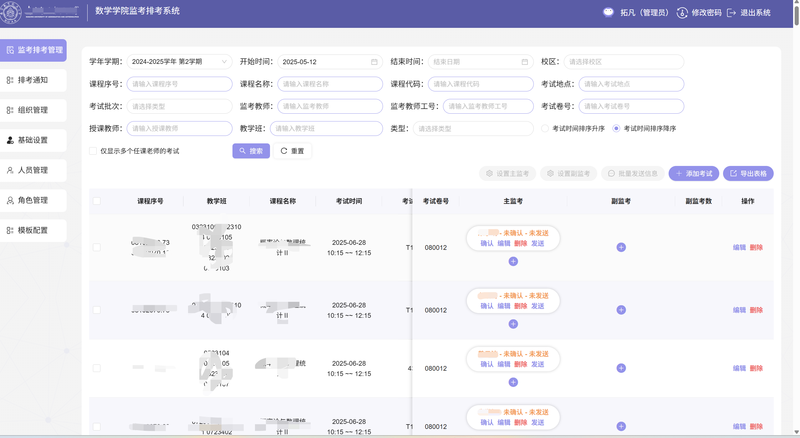This screenshot has height=438, width=800.
Task: Click 删除 in second row 主监考 card
Action: (x=520, y=306)
